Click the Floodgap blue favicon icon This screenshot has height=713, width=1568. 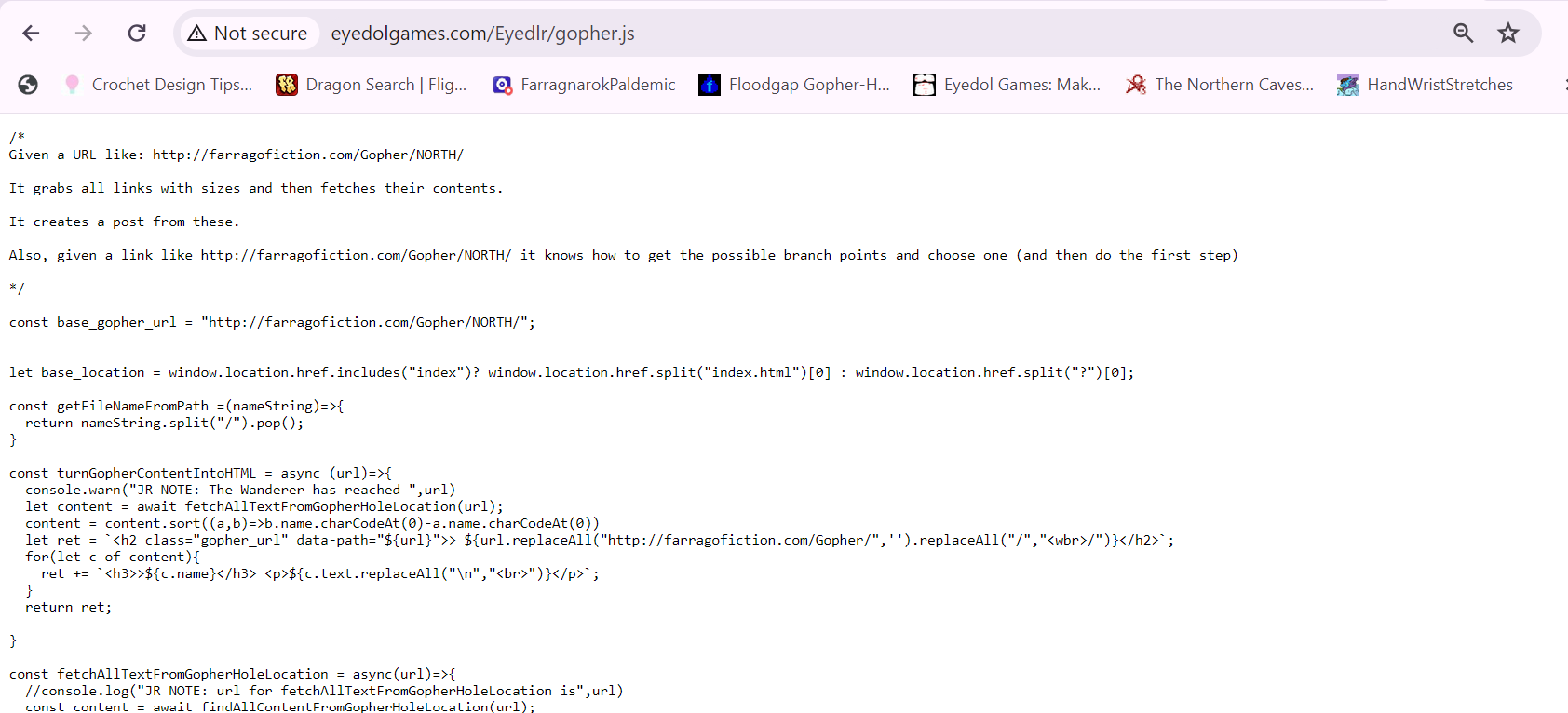pos(710,85)
